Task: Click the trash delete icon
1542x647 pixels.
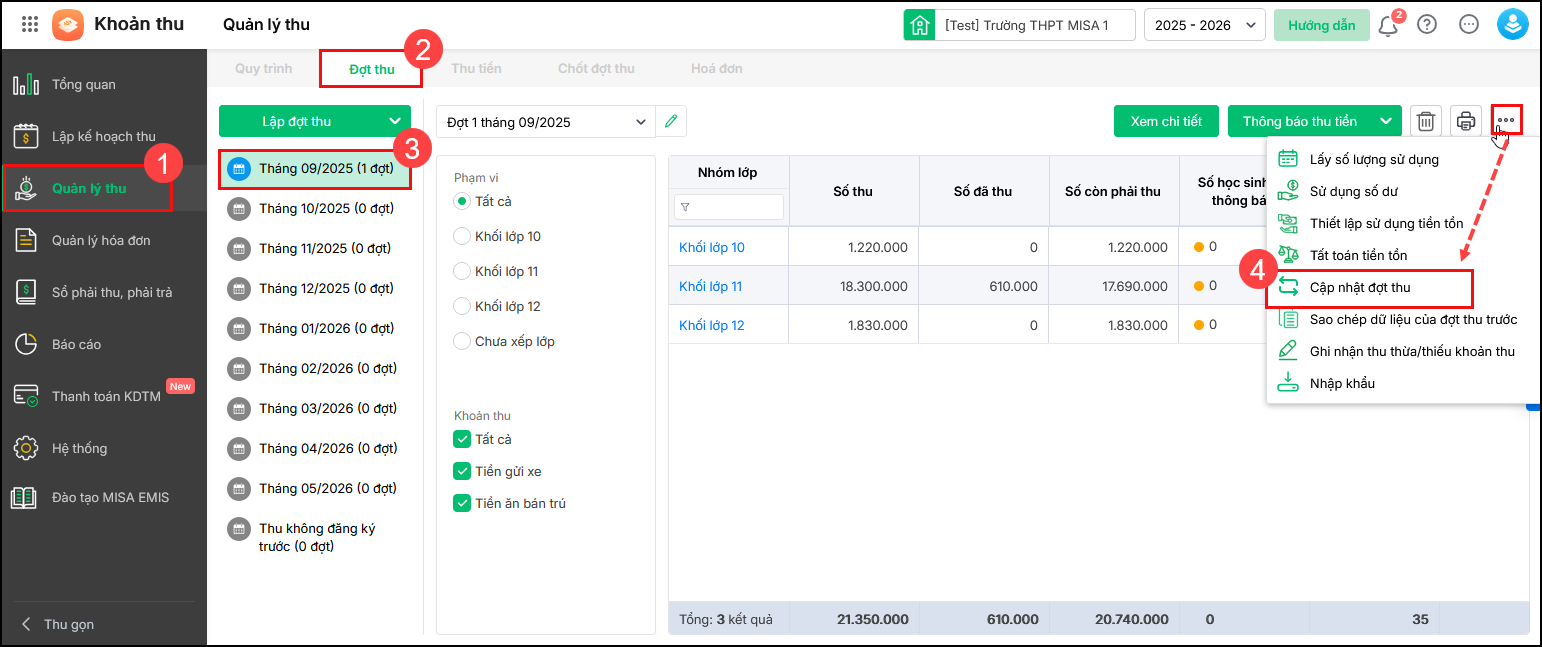Action: (x=1425, y=121)
